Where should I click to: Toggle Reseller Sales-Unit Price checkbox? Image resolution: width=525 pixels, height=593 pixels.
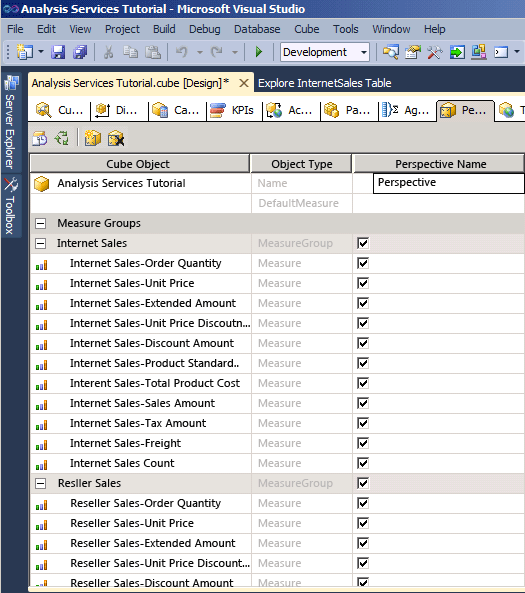pos(363,523)
